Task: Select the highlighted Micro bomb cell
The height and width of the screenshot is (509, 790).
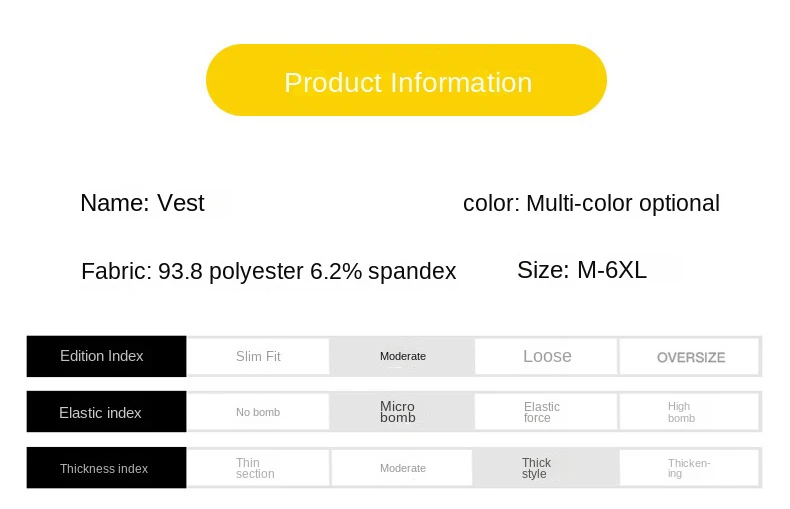Action: [x=402, y=412]
